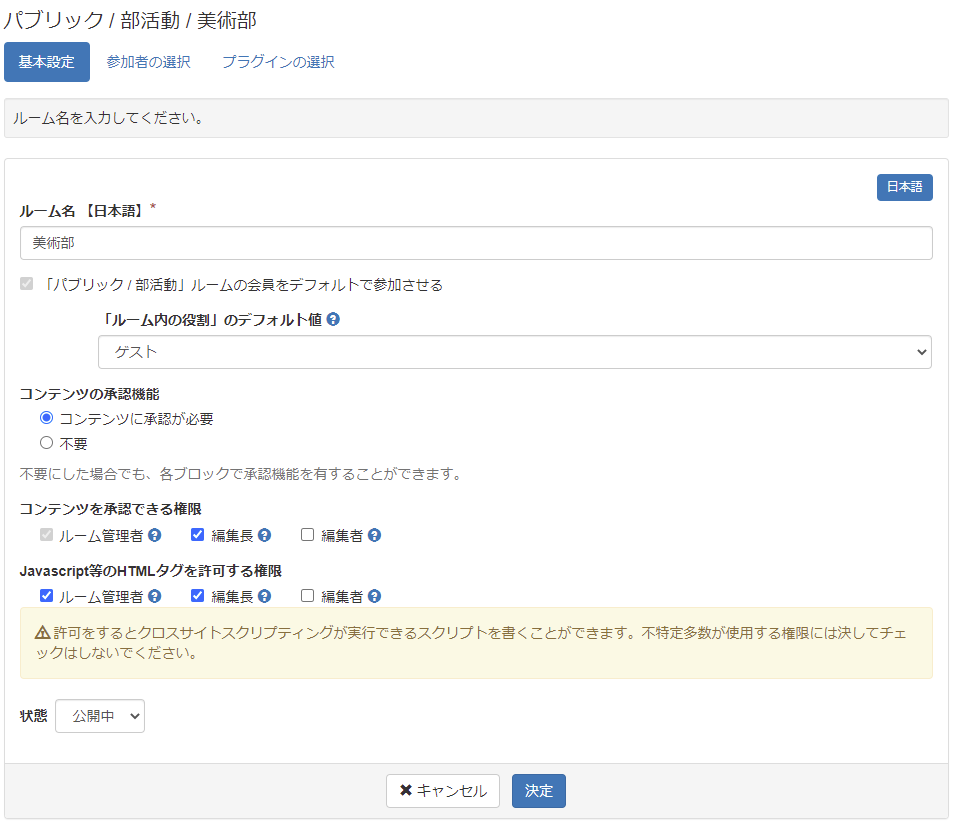Click help icon beside Javascript 編集者

click(x=374, y=597)
